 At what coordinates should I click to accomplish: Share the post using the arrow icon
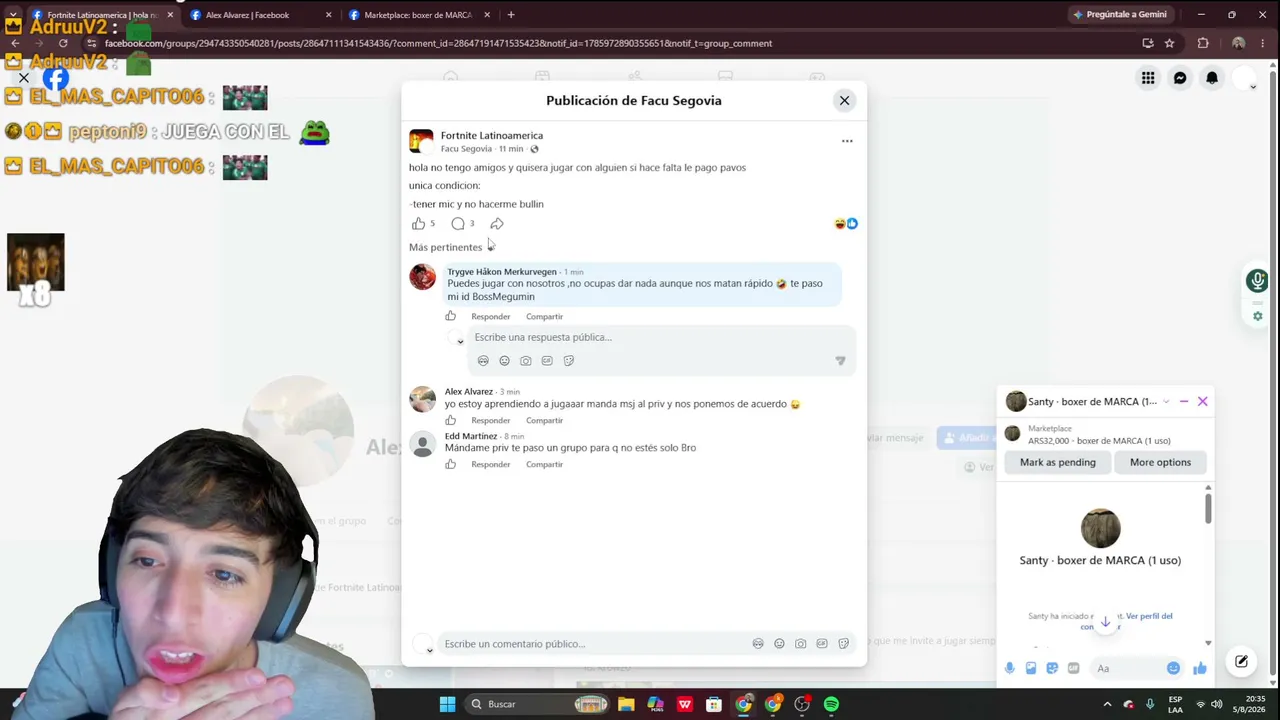[497, 224]
